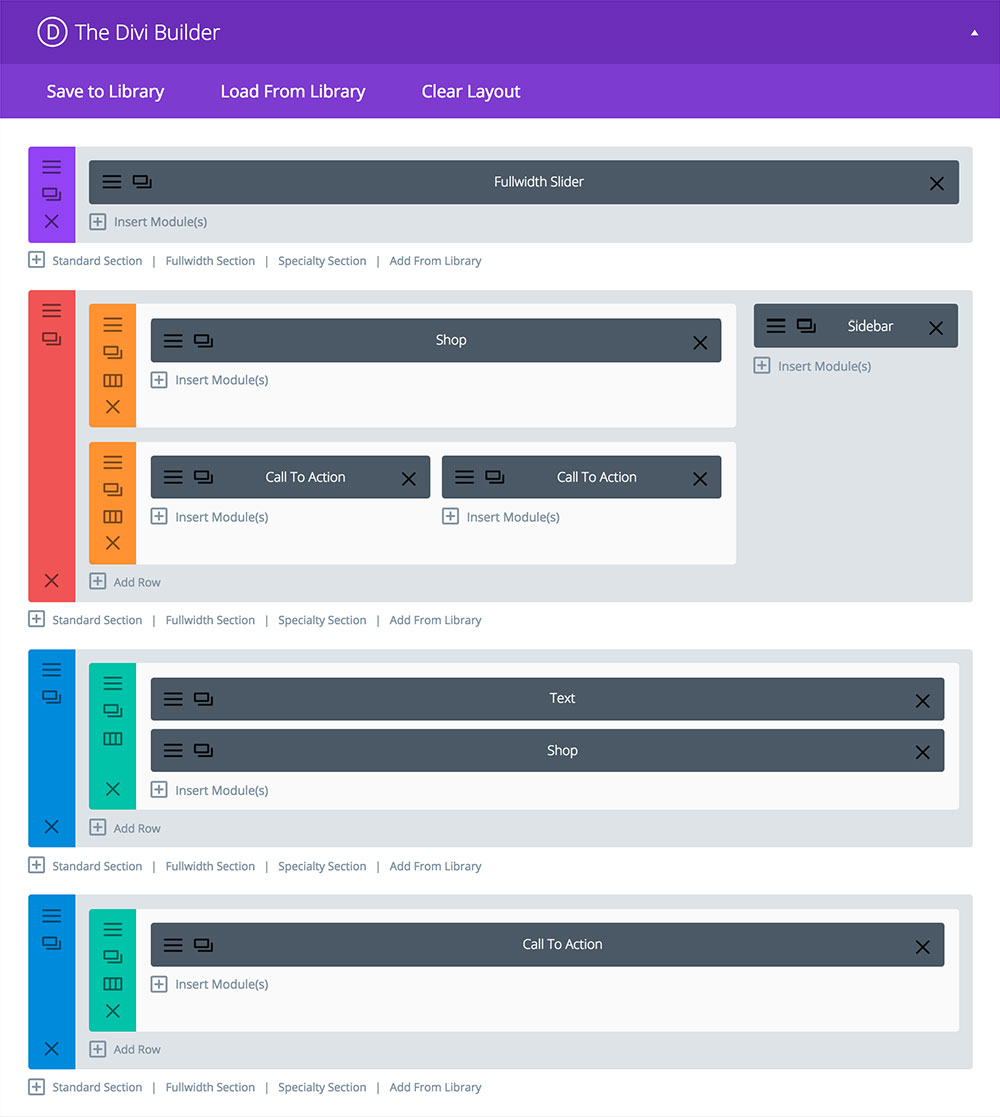Delete the red section using its X icon
Image resolution: width=1000 pixels, height=1117 pixels.
51,581
